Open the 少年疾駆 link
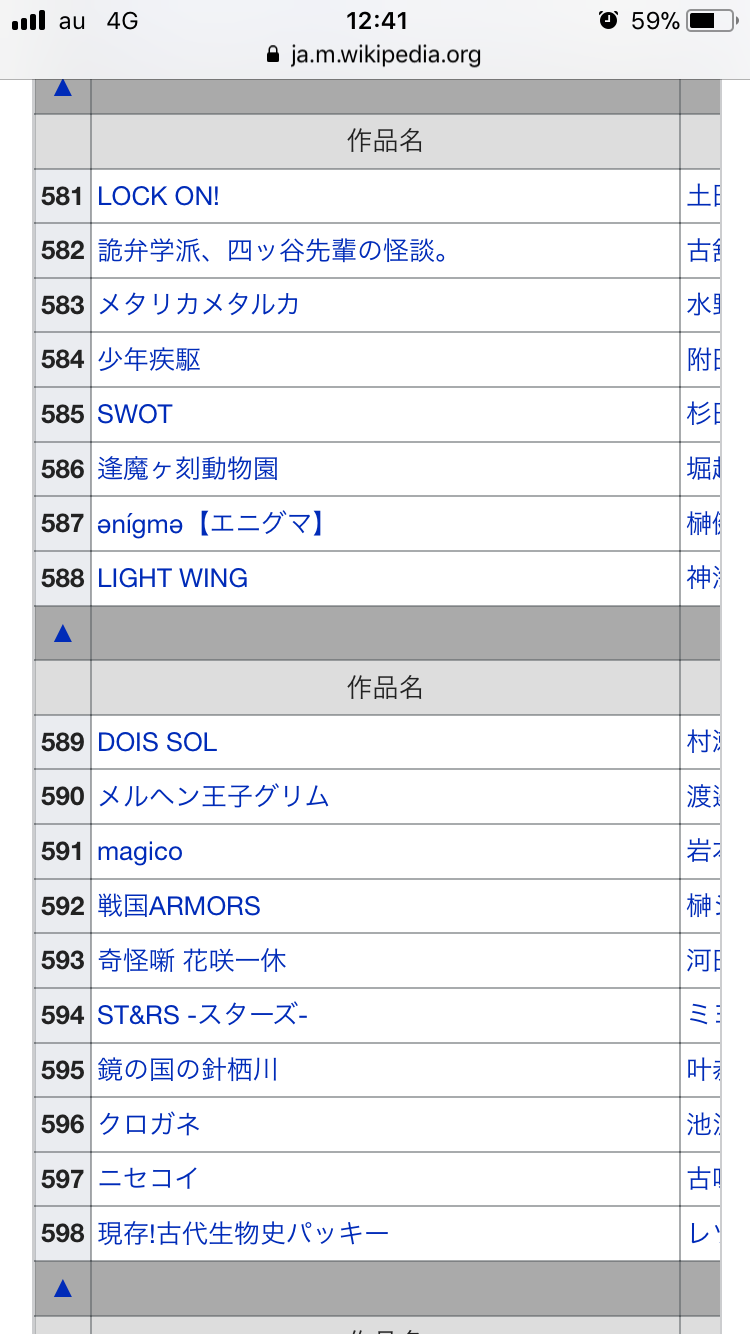 [x=149, y=360]
